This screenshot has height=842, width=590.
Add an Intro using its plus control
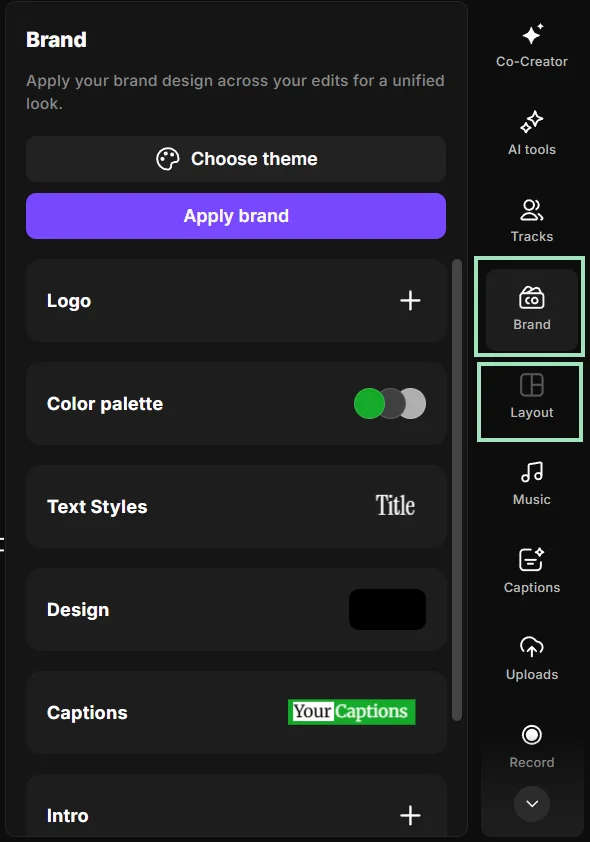[410, 815]
